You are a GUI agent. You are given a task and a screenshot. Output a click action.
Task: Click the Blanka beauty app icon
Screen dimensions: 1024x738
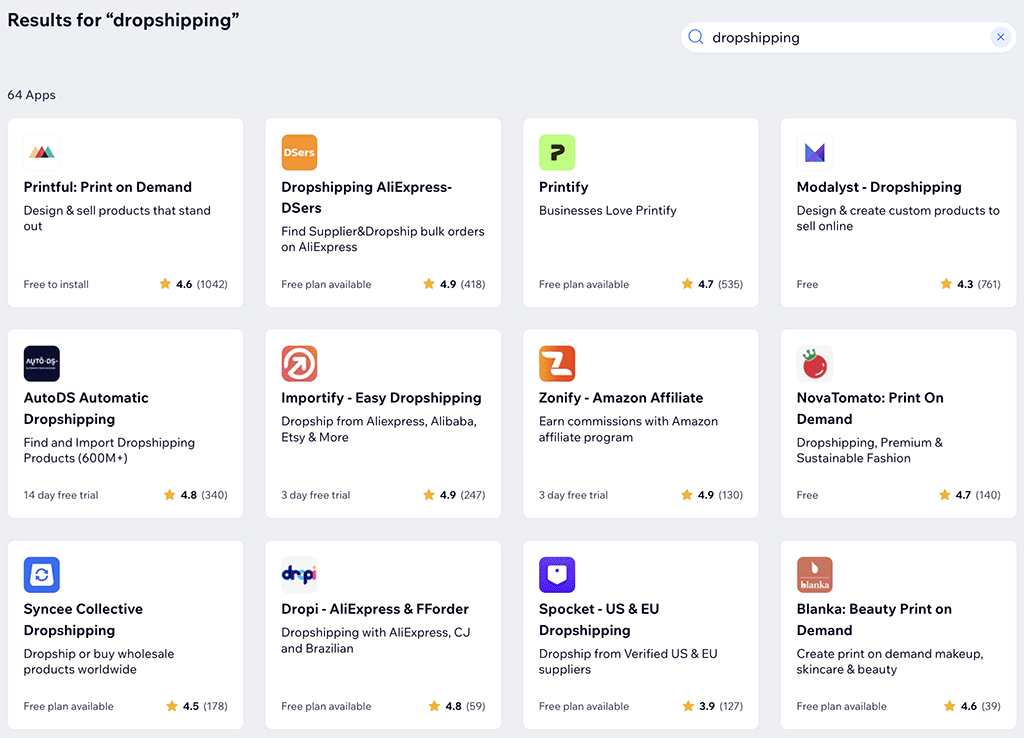[814, 575]
